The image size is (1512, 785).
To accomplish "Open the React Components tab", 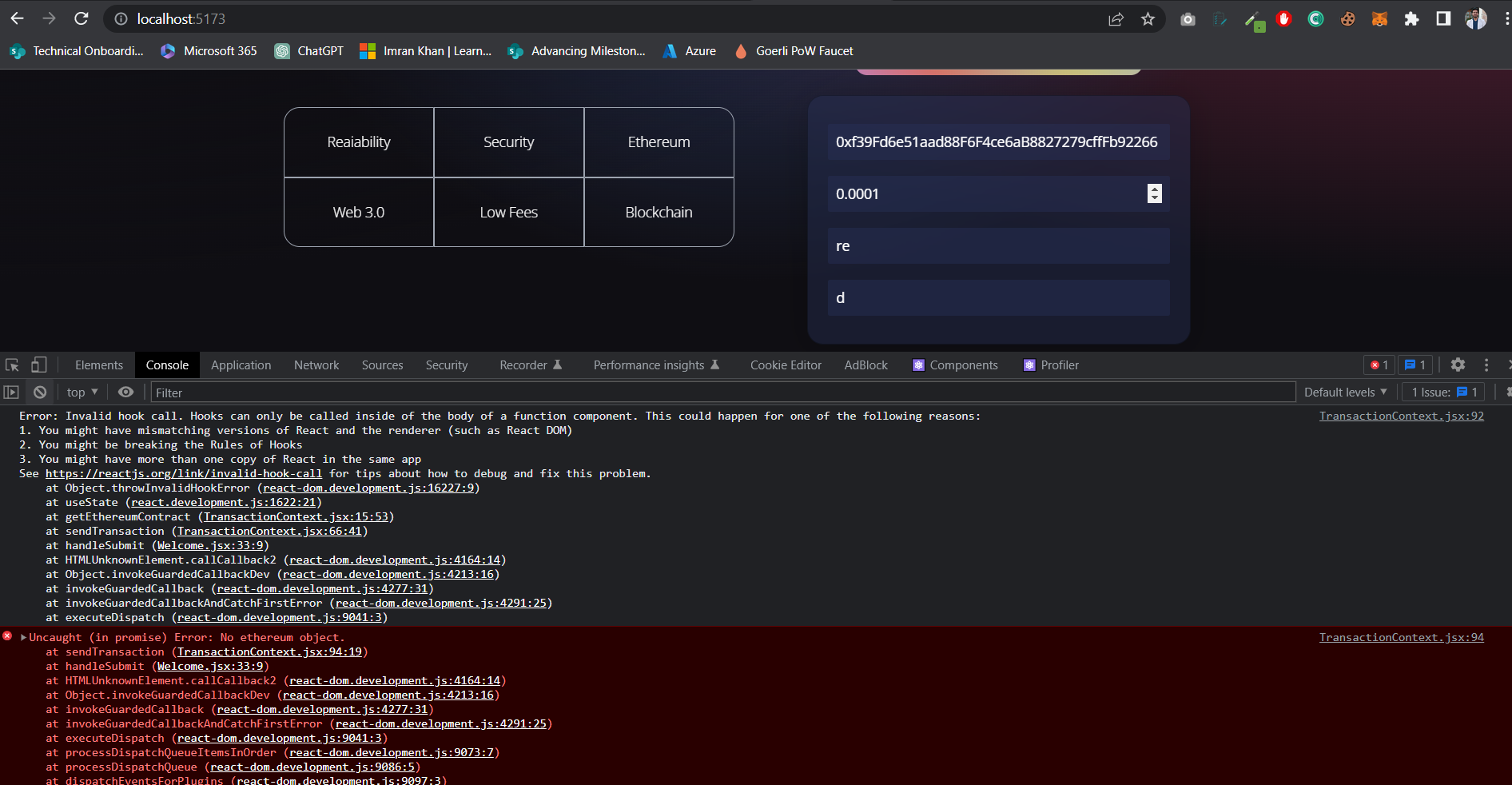I will (956, 365).
